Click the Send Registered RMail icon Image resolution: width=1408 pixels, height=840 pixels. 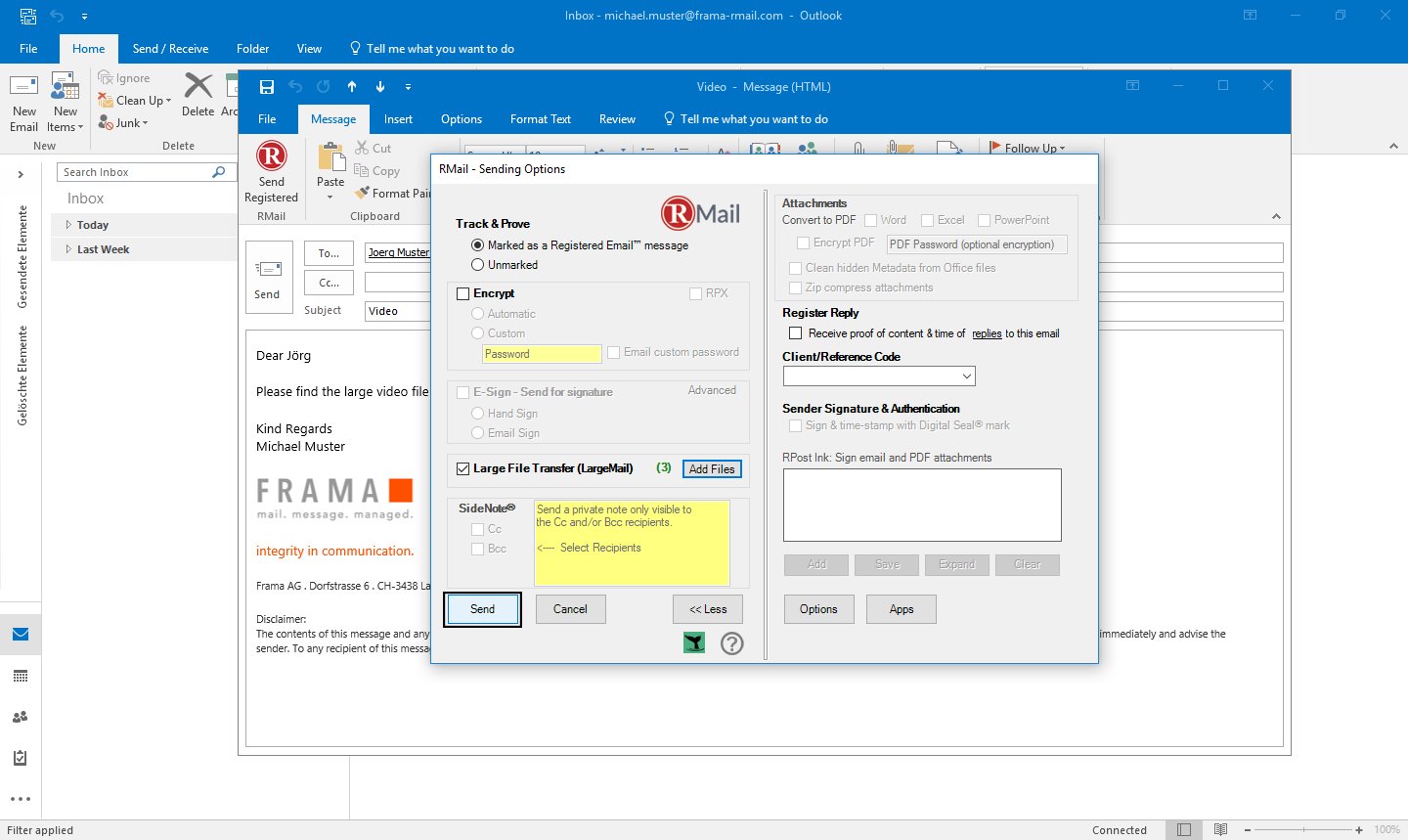point(271,156)
